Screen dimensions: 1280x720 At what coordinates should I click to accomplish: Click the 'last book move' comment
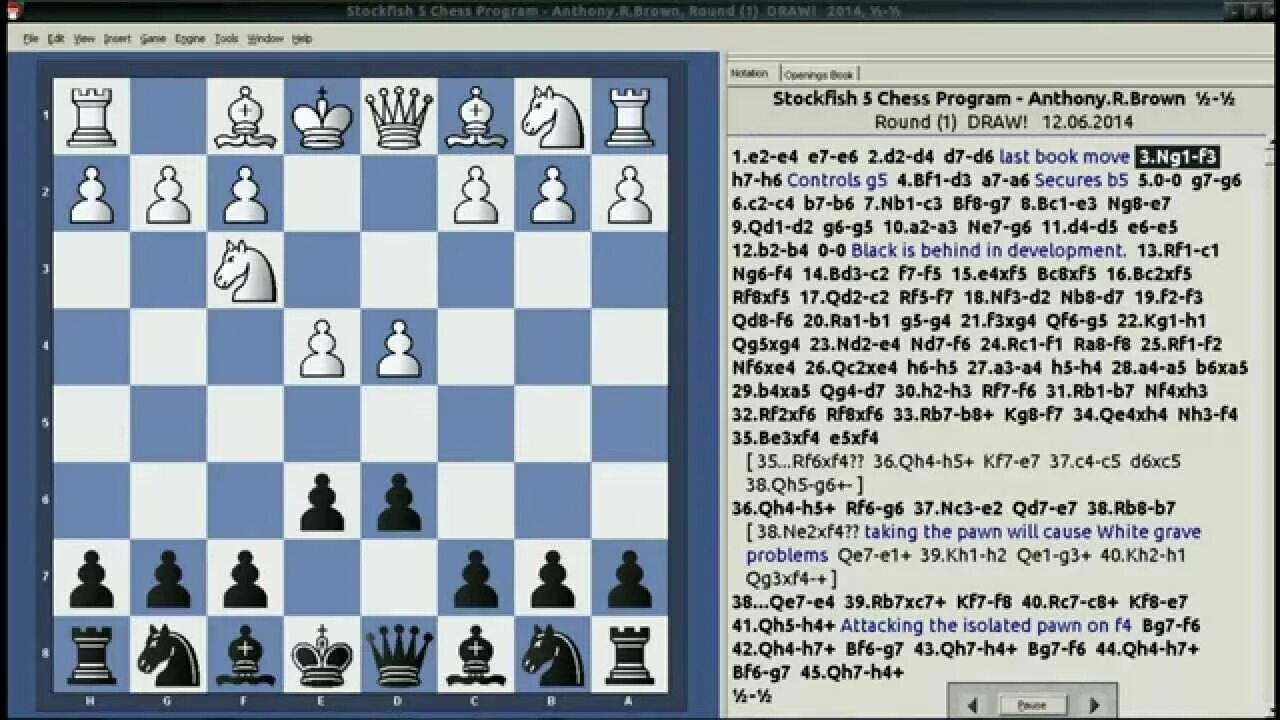[x=1064, y=157]
